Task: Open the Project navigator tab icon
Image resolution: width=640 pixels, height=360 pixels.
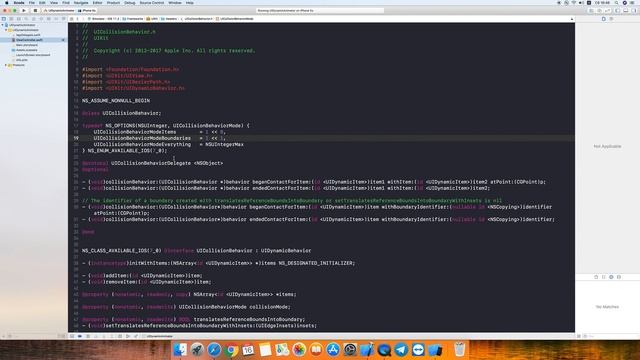Action: (4, 19)
